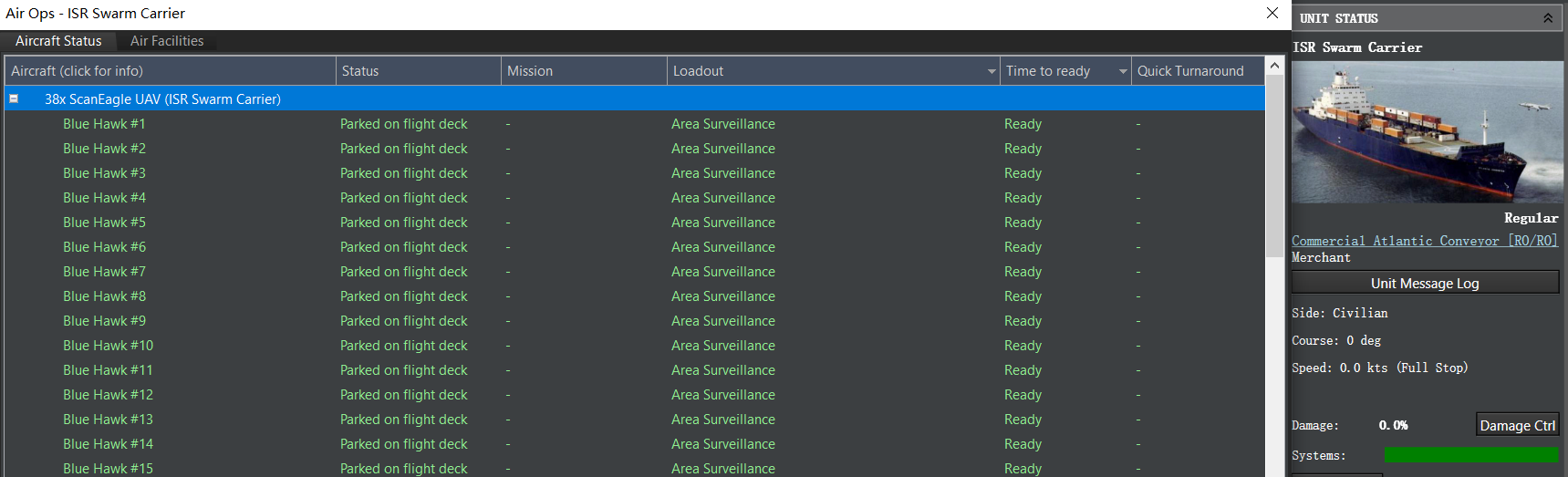Sort by Mission column header

tap(584, 71)
